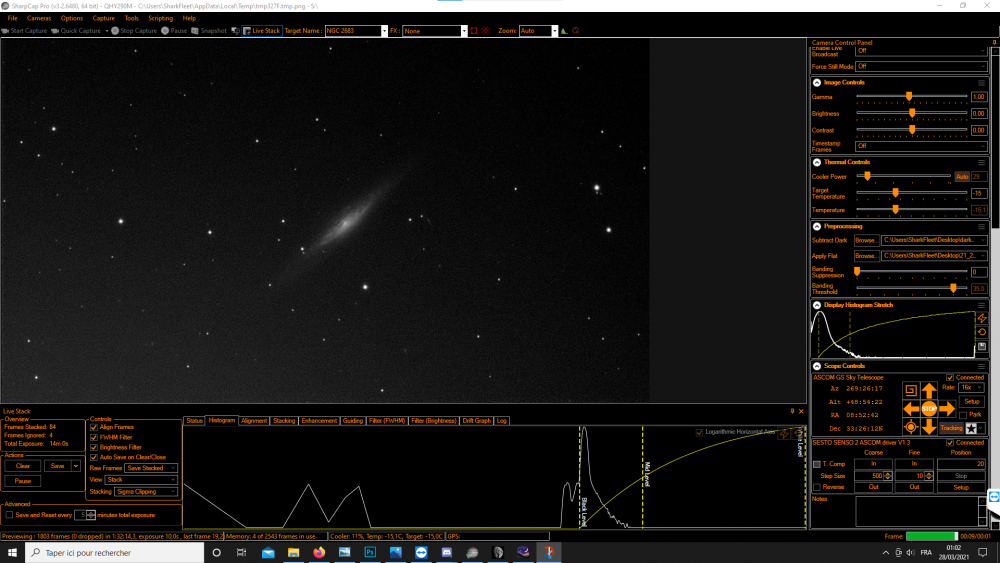This screenshot has height=563, width=1000.
Task: Open the Raw Frames Save Stacked dropdown
Action: point(152,468)
